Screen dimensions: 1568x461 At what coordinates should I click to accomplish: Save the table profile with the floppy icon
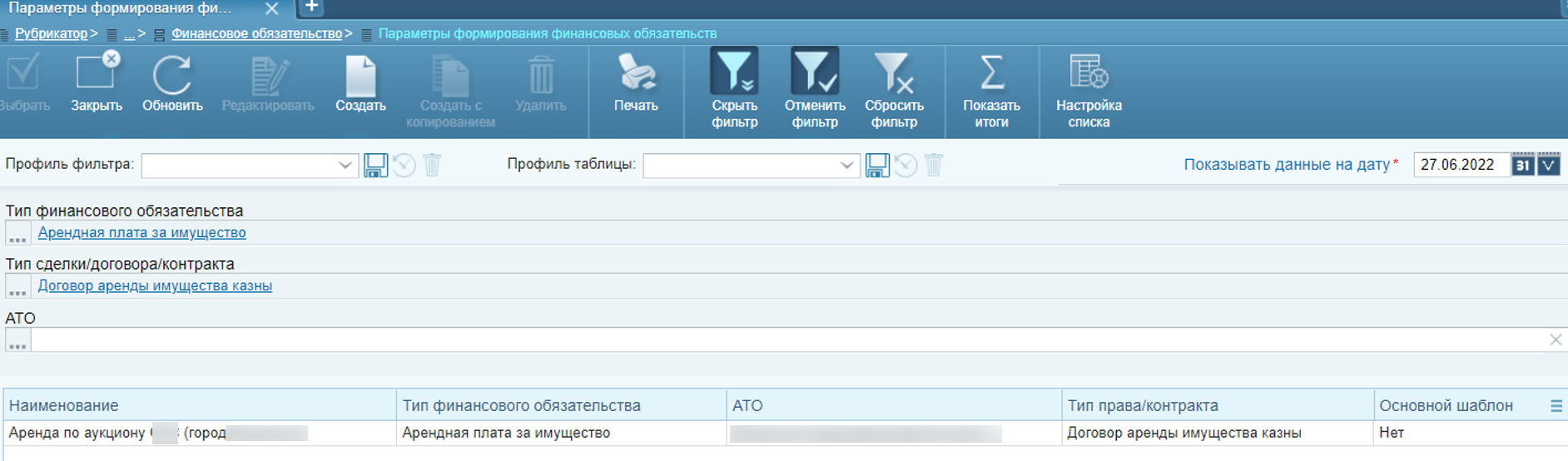[x=877, y=166]
